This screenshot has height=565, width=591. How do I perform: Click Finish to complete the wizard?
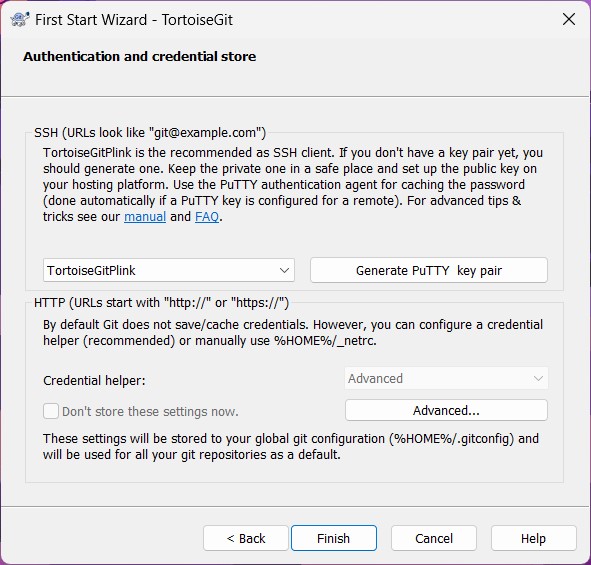click(334, 538)
